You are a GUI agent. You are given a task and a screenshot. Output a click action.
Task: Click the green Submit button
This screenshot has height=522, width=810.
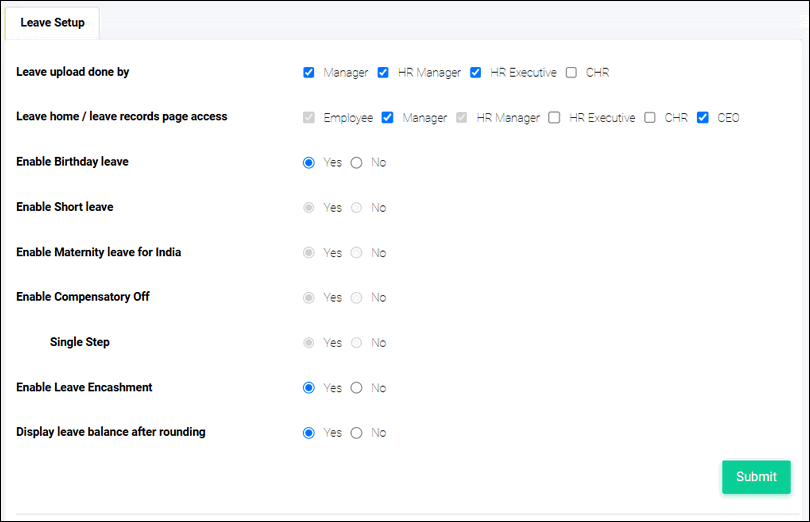[756, 477]
